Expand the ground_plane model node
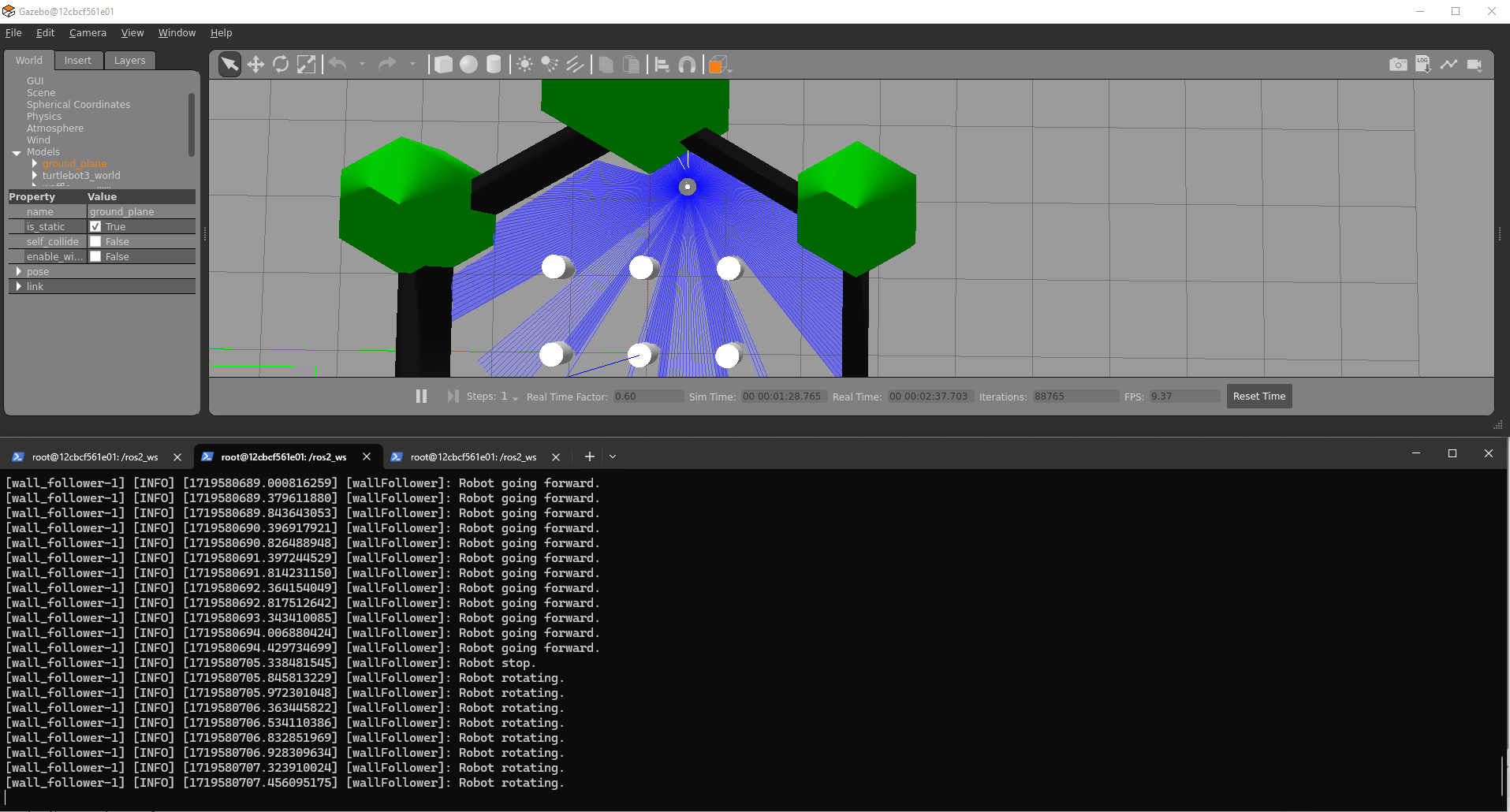This screenshot has height=812, width=1510. 35,163
